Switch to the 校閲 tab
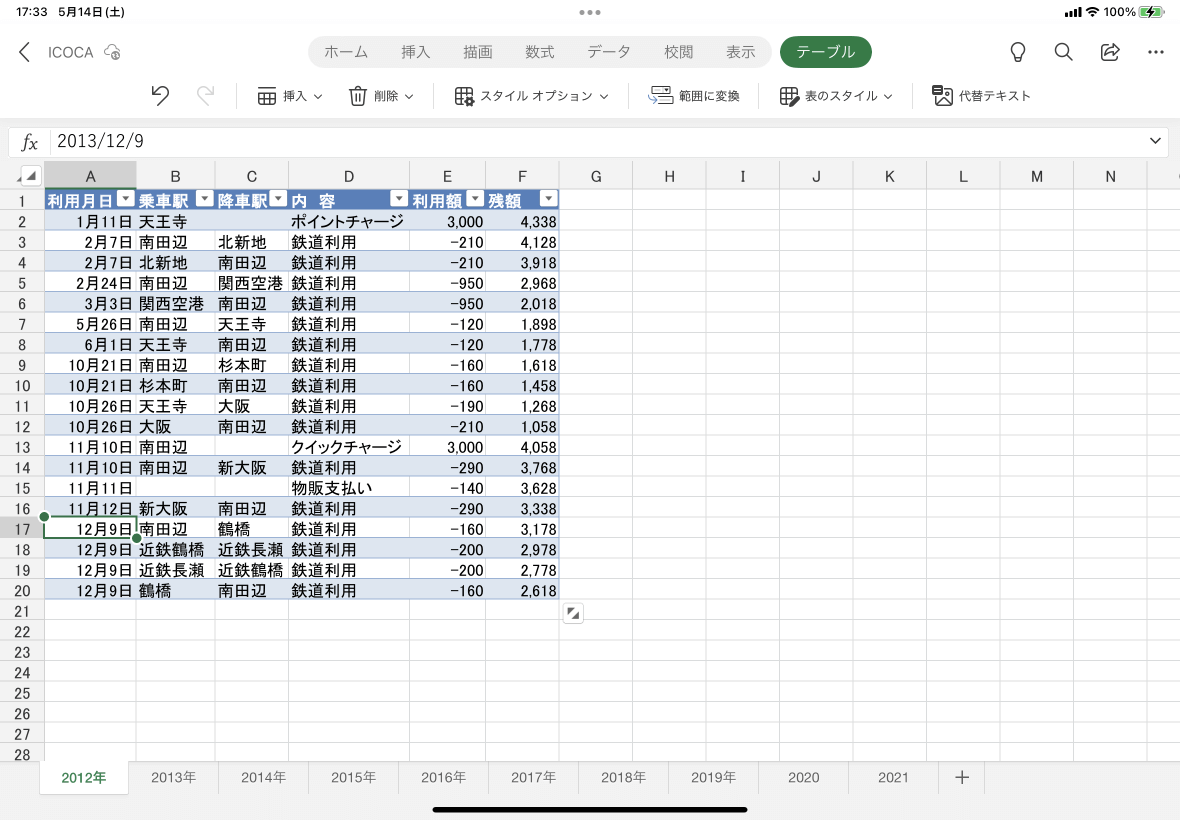This screenshot has width=1180, height=820. click(x=679, y=52)
